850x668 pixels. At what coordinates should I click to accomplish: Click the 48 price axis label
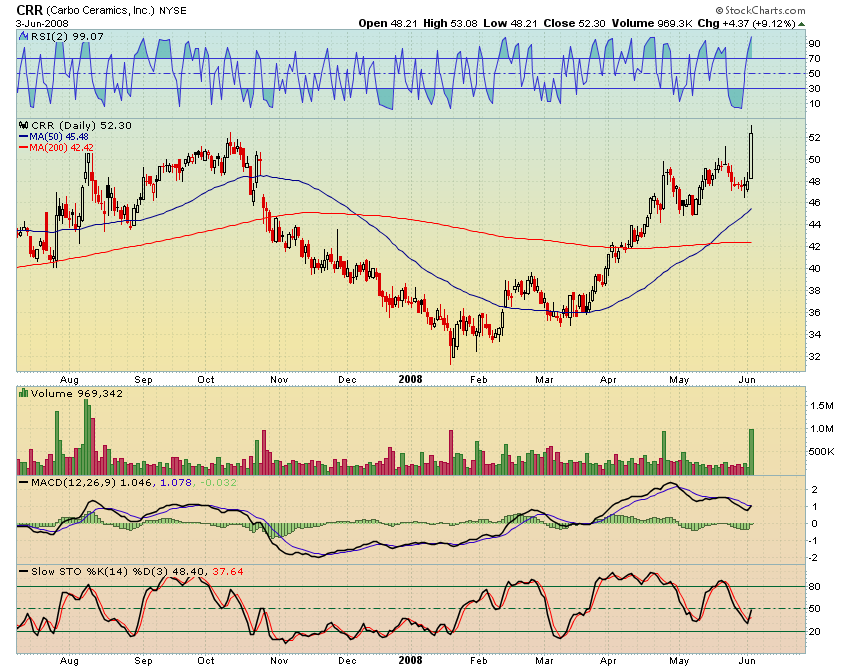pyautogui.click(x=814, y=182)
